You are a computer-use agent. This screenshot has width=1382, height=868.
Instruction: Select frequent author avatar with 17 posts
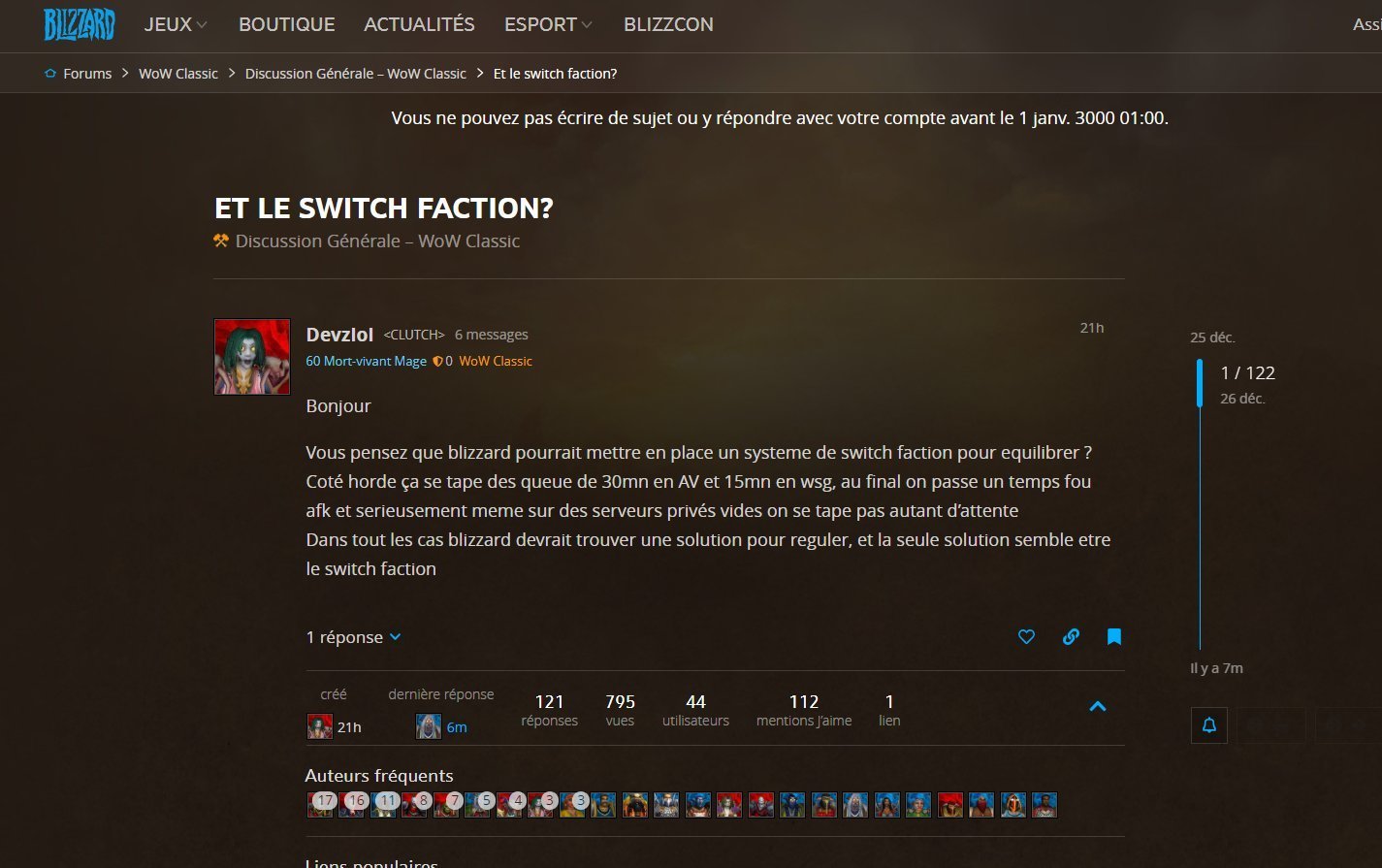point(321,805)
